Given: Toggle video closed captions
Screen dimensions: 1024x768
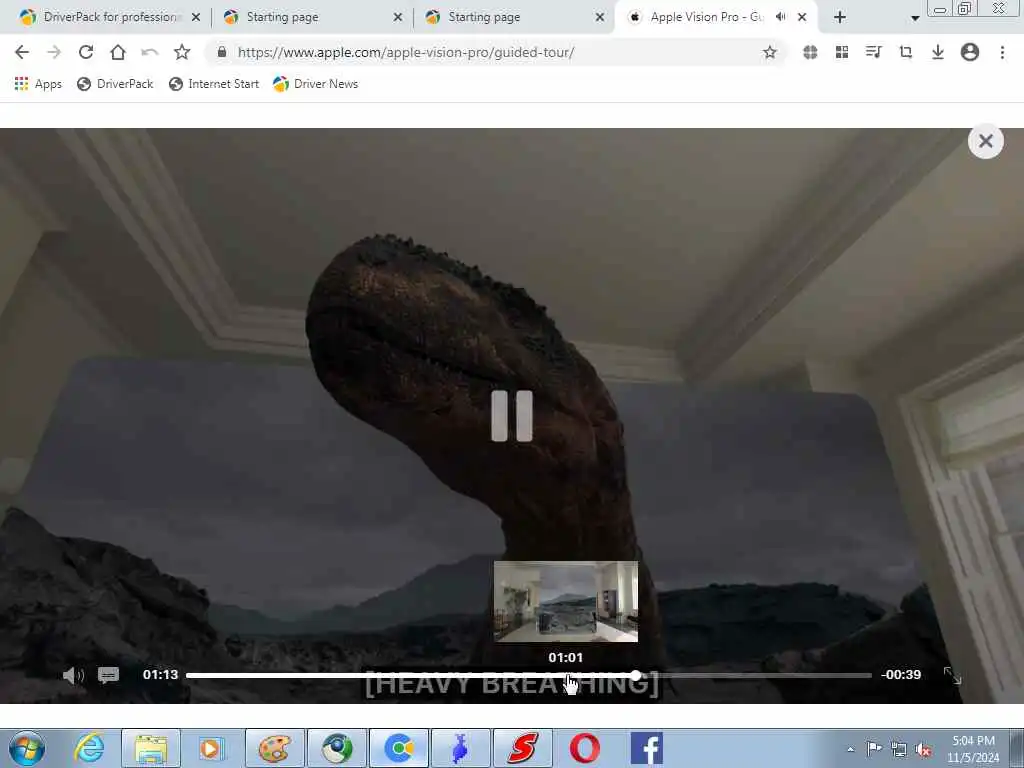Looking at the screenshot, I should tap(108, 675).
